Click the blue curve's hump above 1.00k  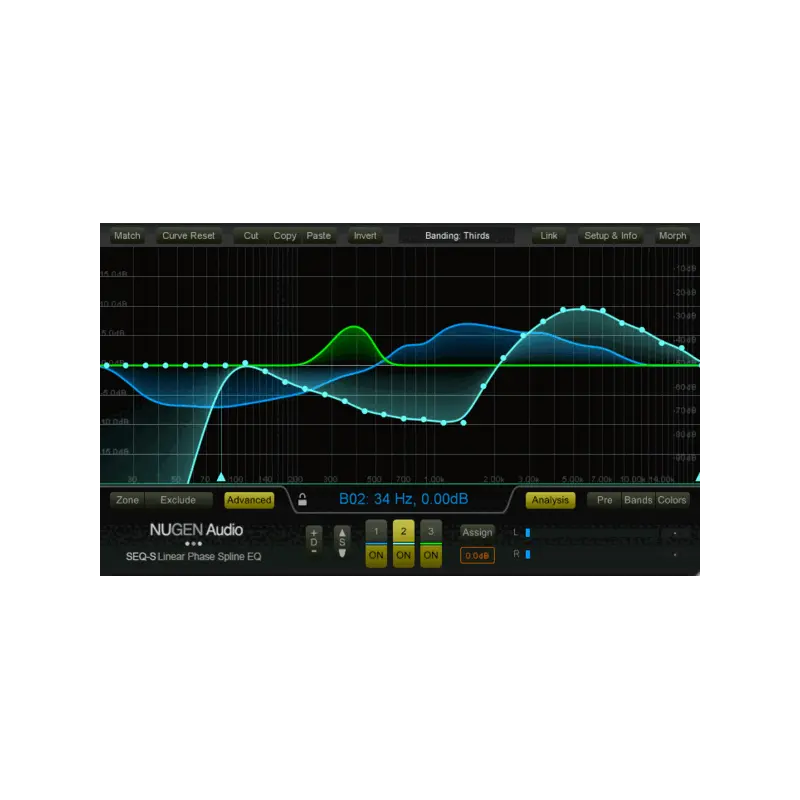coord(467,324)
